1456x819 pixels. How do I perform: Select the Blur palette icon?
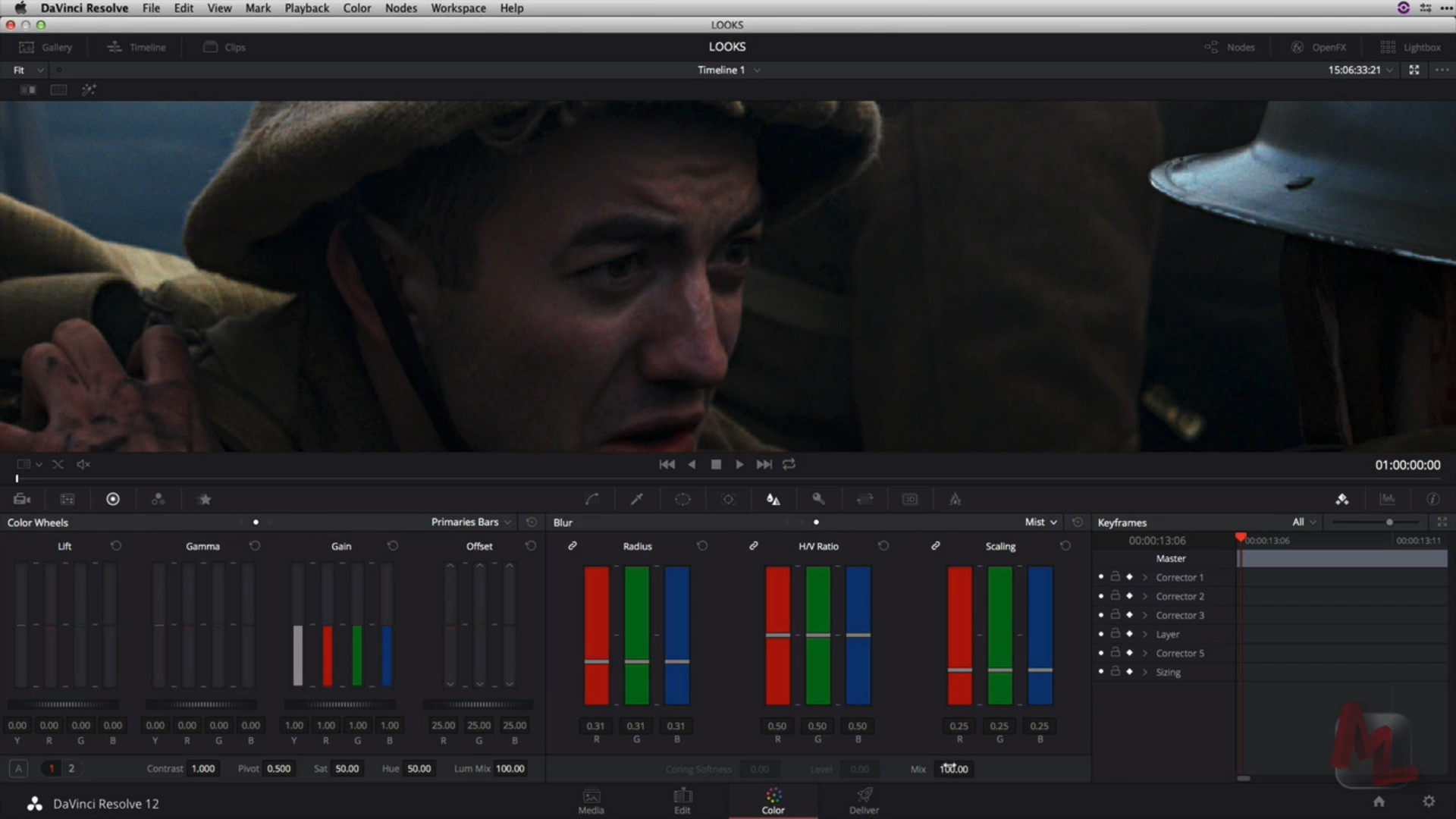pyautogui.click(x=773, y=499)
